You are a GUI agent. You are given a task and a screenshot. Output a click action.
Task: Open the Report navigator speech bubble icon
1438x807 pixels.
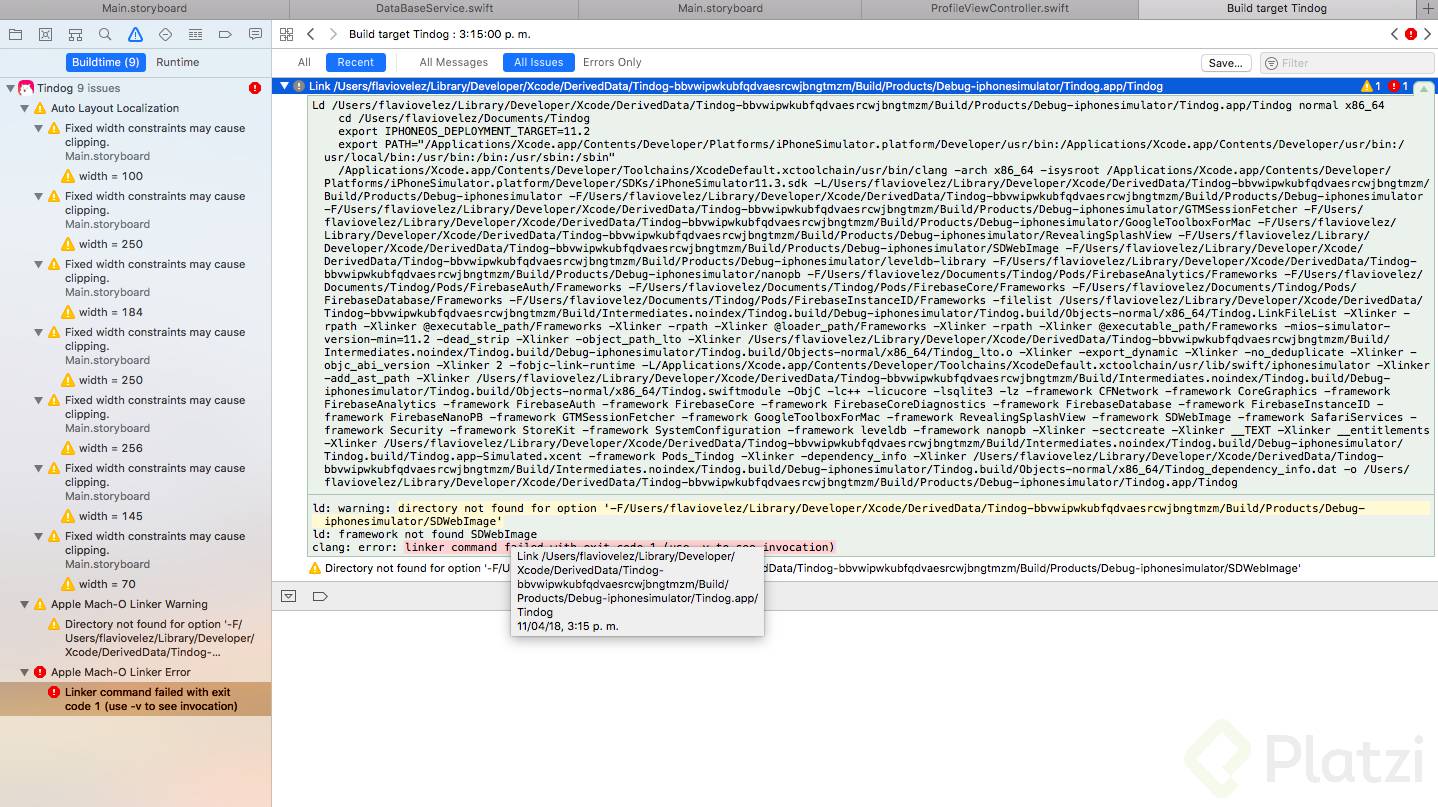[255, 34]
